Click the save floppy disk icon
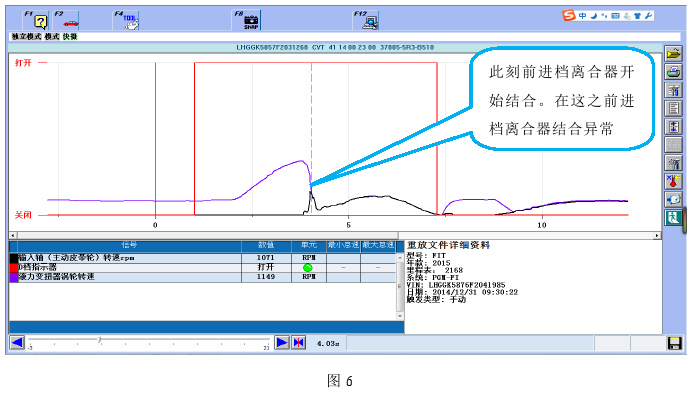This screenshot has height=394, width=690. tap(675, 343)
